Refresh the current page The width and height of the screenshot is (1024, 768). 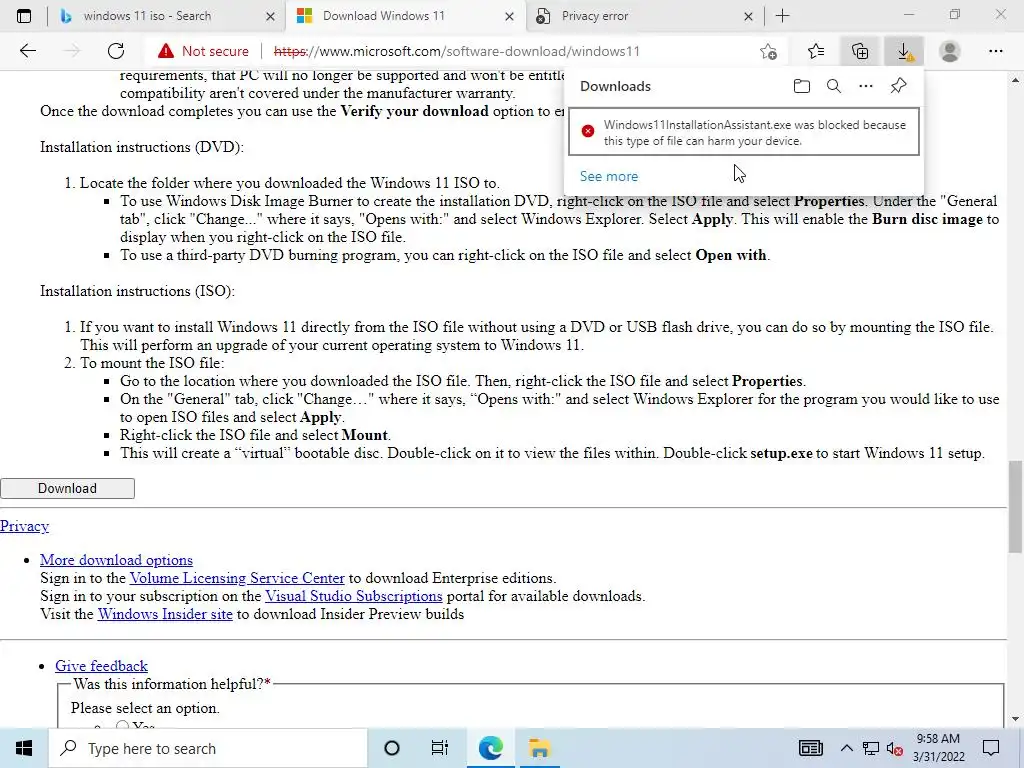click(x=116, y=51)
